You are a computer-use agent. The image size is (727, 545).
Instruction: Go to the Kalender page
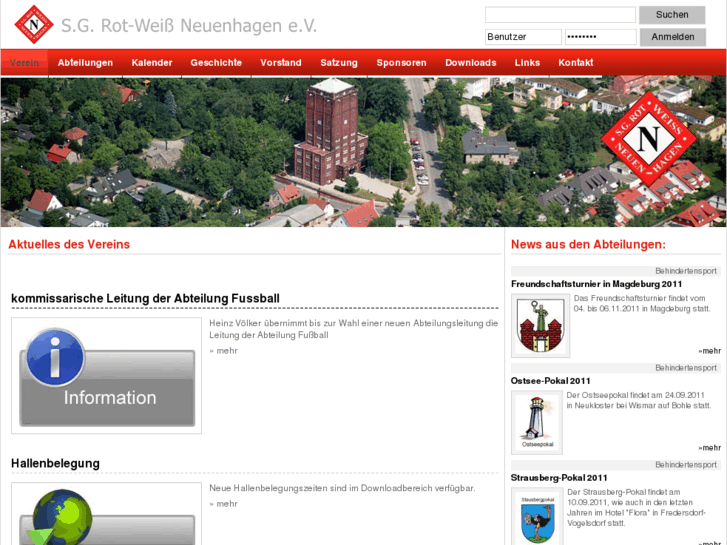(152, 62)
